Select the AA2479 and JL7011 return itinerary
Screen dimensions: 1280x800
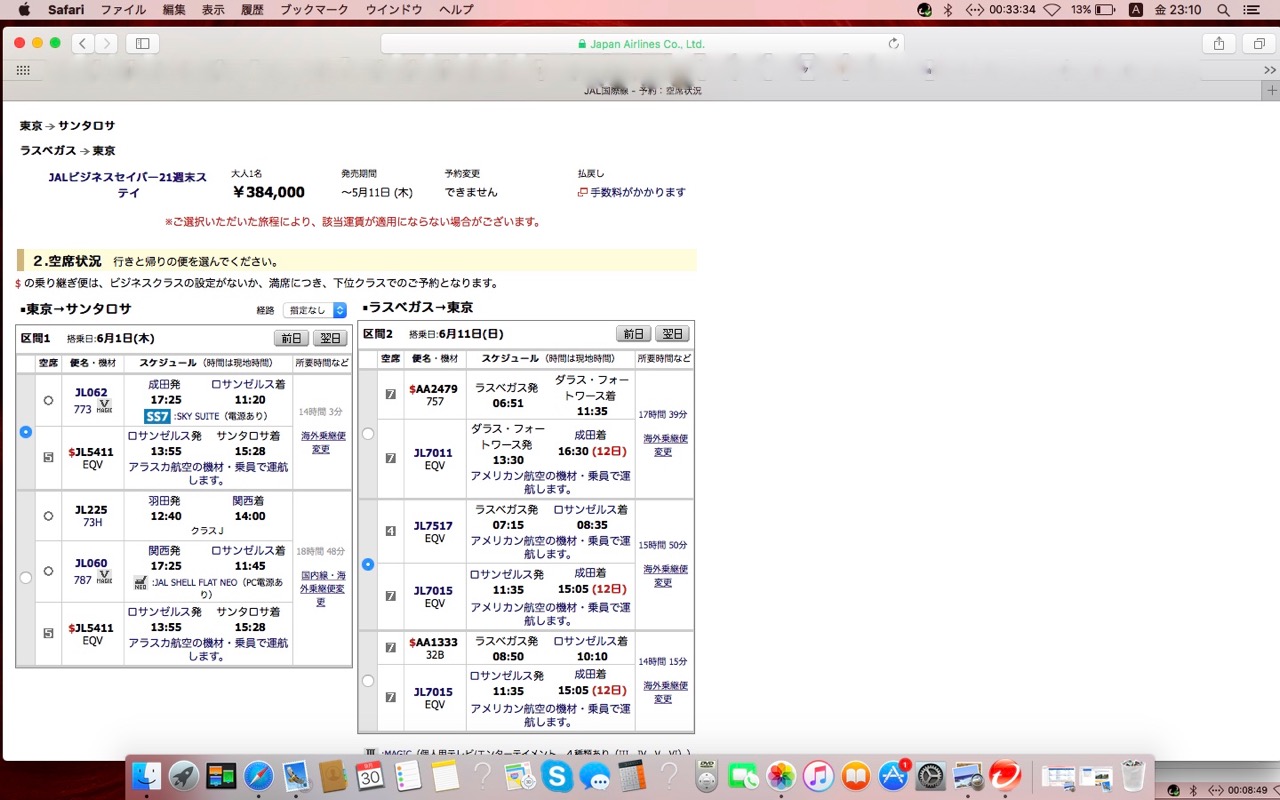click(368, 434)
